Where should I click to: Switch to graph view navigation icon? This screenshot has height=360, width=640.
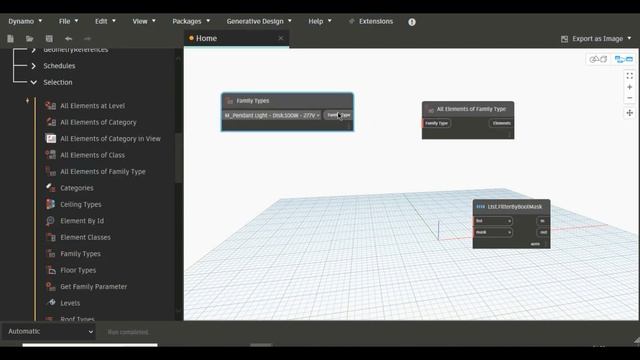click(623, 59)
